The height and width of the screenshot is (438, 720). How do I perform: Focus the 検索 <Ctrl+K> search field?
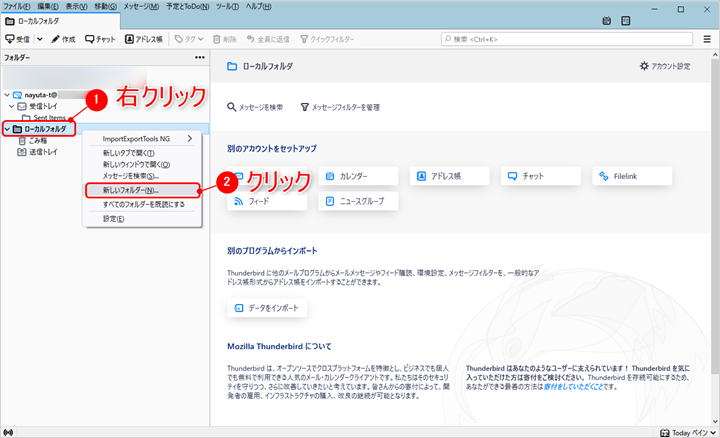(567, 39)
